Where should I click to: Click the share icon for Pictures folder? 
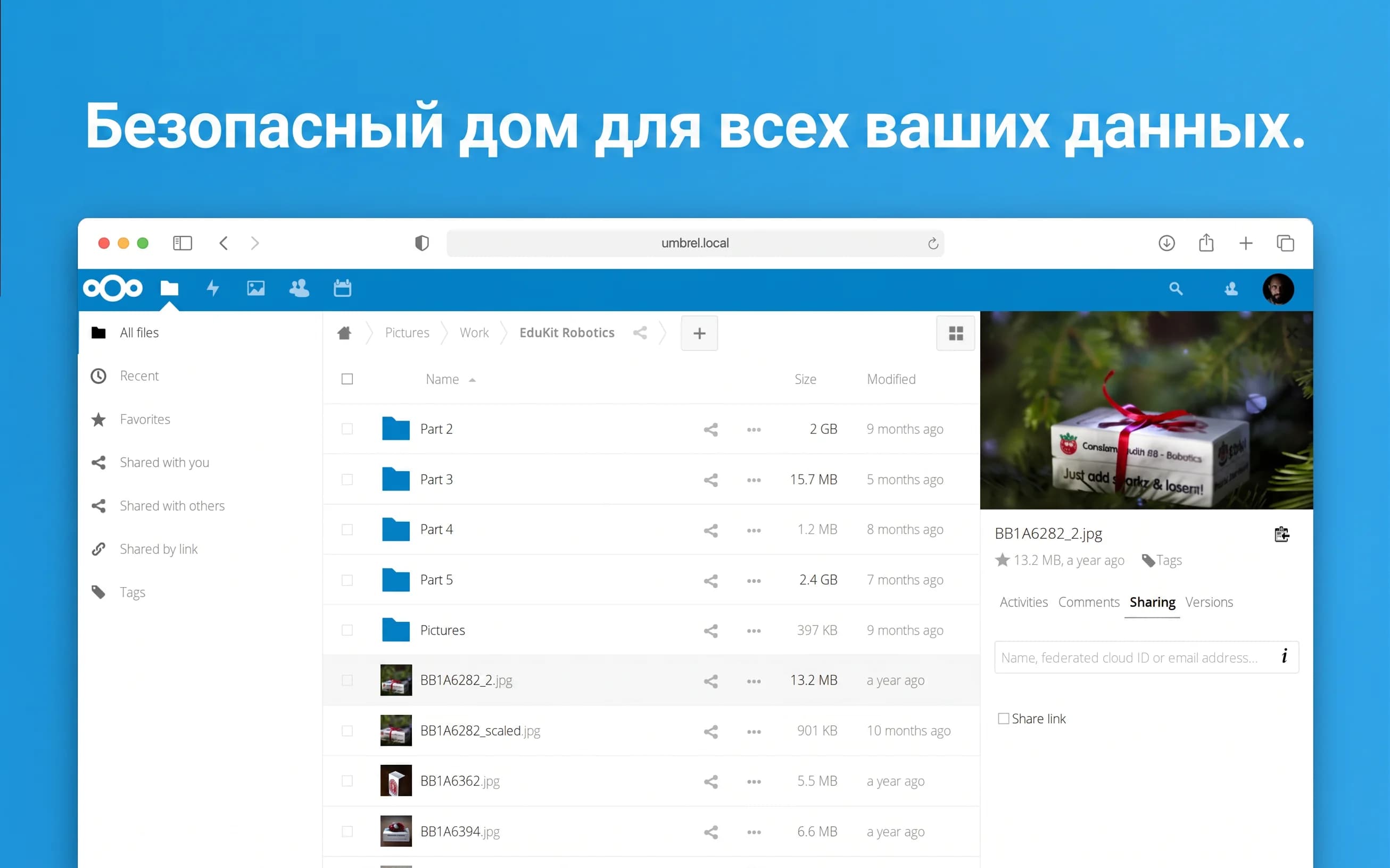click(x=711, y=631)
